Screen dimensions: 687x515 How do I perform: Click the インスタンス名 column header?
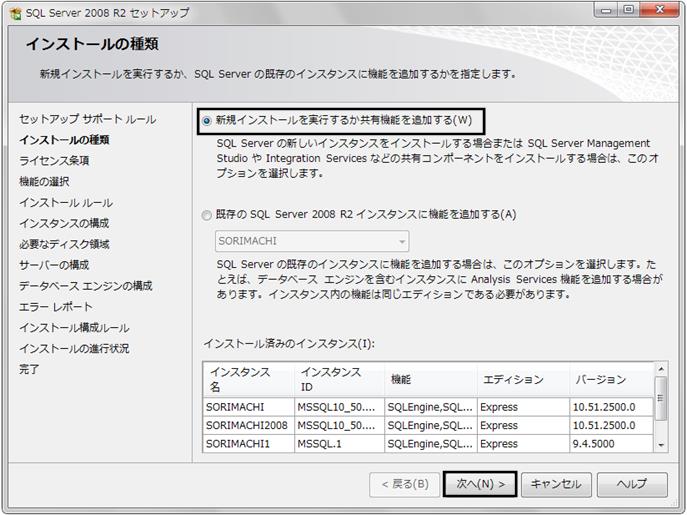click(249, 379)
